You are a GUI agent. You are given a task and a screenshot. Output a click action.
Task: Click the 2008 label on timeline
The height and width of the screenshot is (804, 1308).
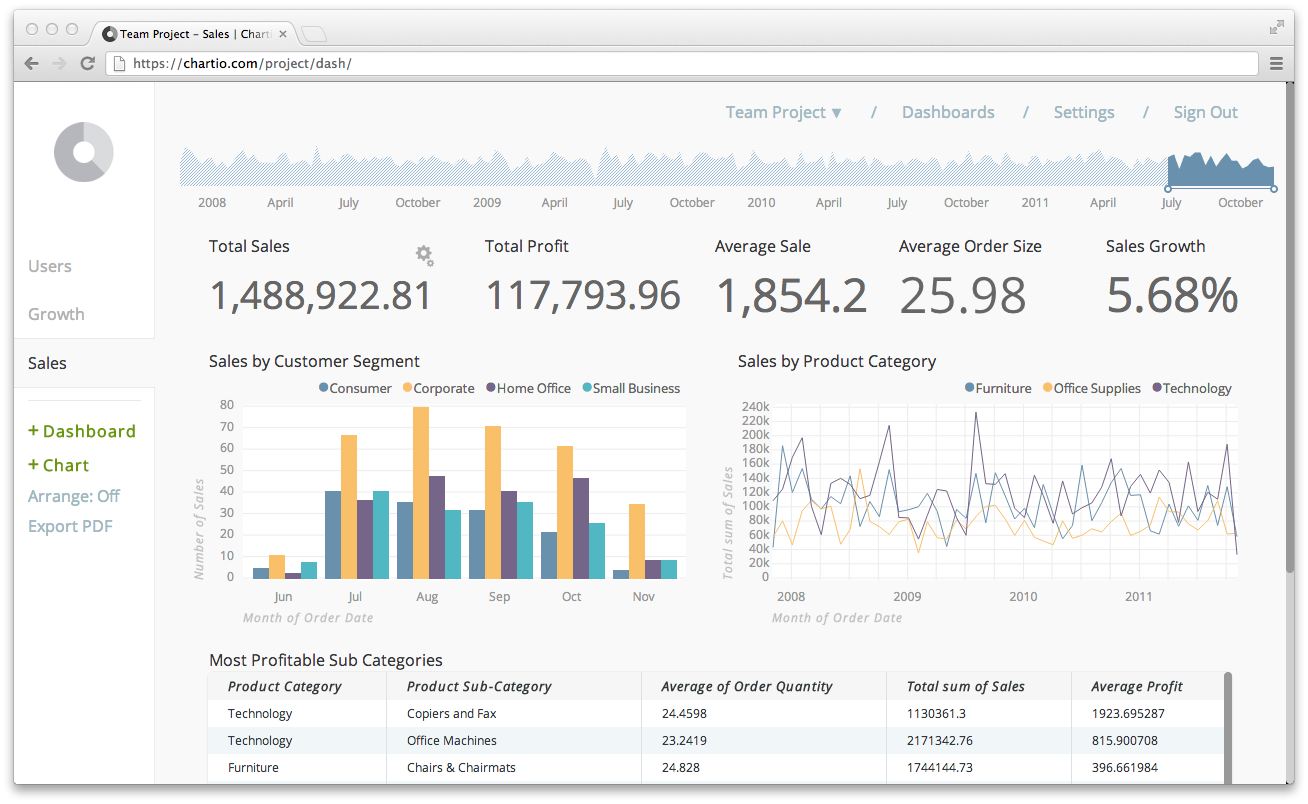212,202
